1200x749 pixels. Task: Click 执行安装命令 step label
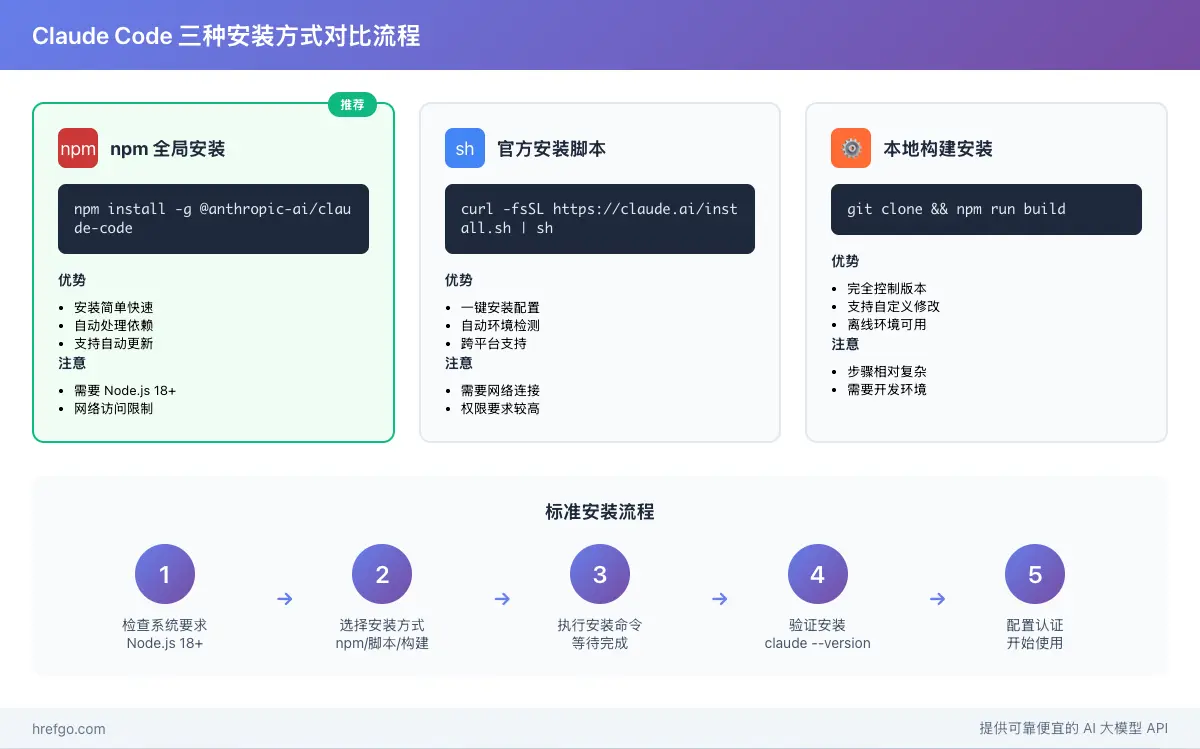(x=600, y=625)
